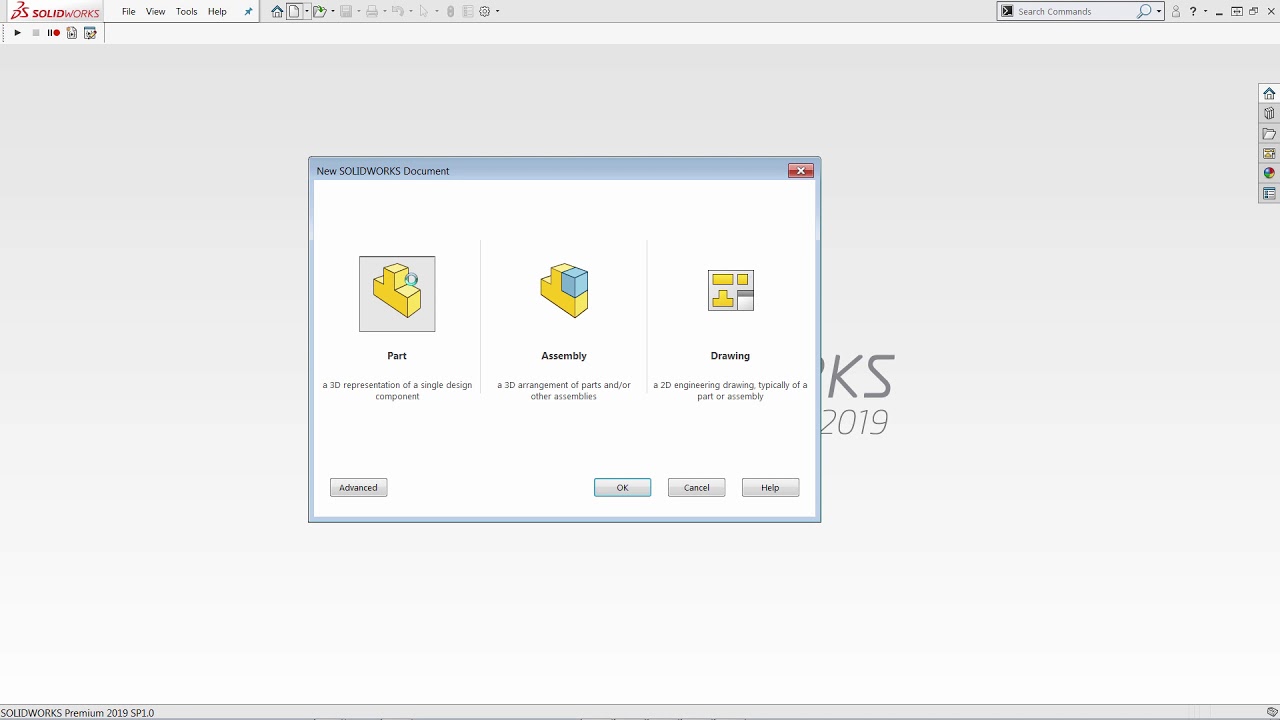Click the Part label text
1280x720 pixels.
click(397, 356)
